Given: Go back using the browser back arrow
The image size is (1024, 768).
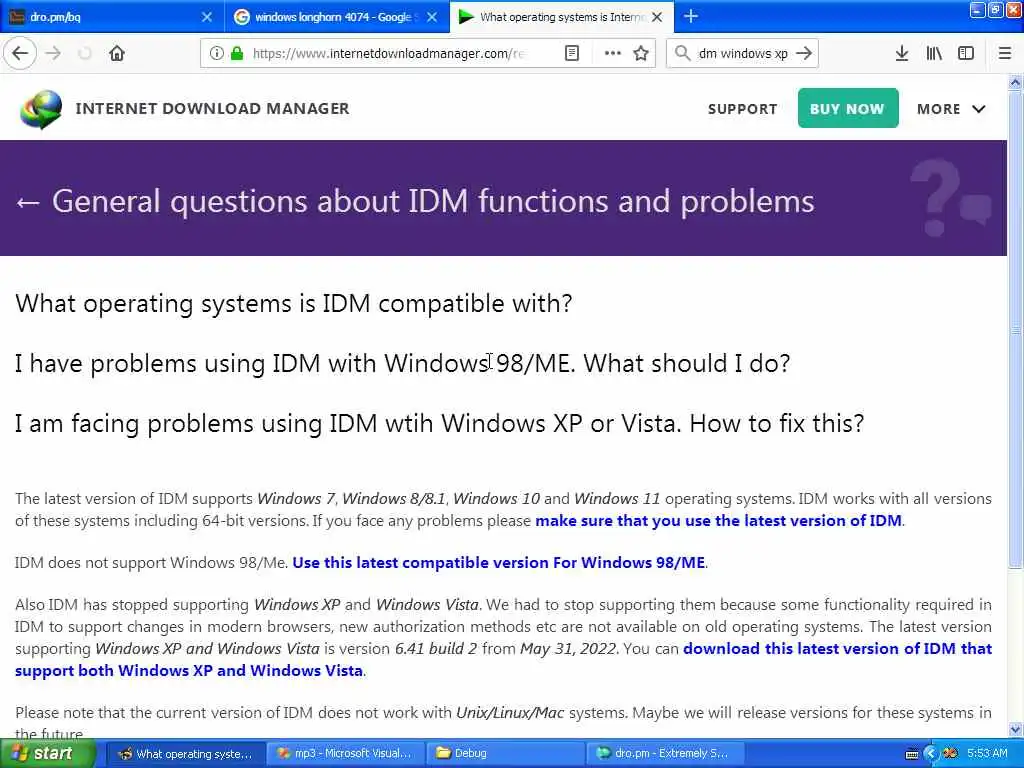Looking at the screenshot, I should click(20, 53).
